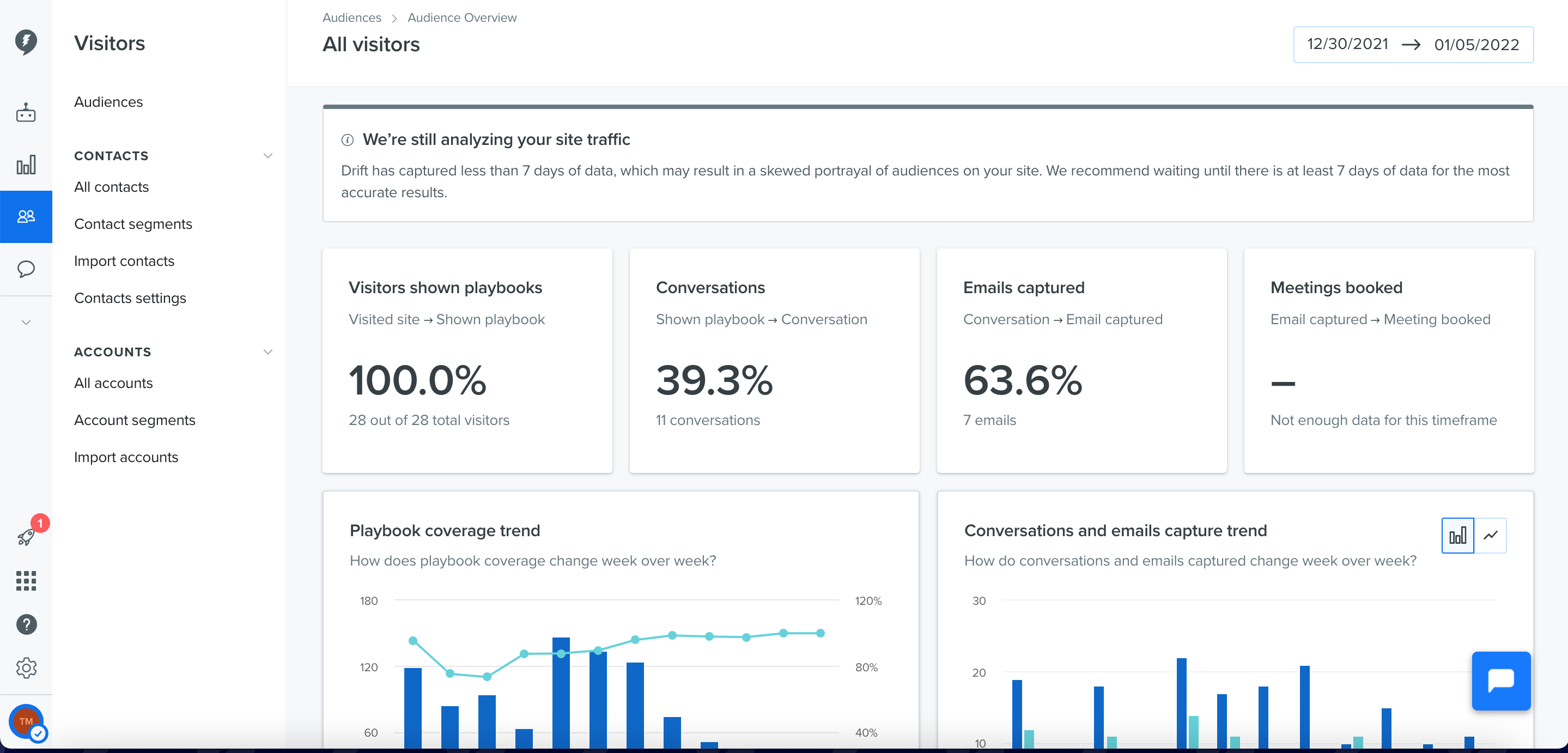The height and width of the screenshot is (753, 1568).
Task: Click the '28 out of 28 total visitors' text
Action: [x=429, y=420]
